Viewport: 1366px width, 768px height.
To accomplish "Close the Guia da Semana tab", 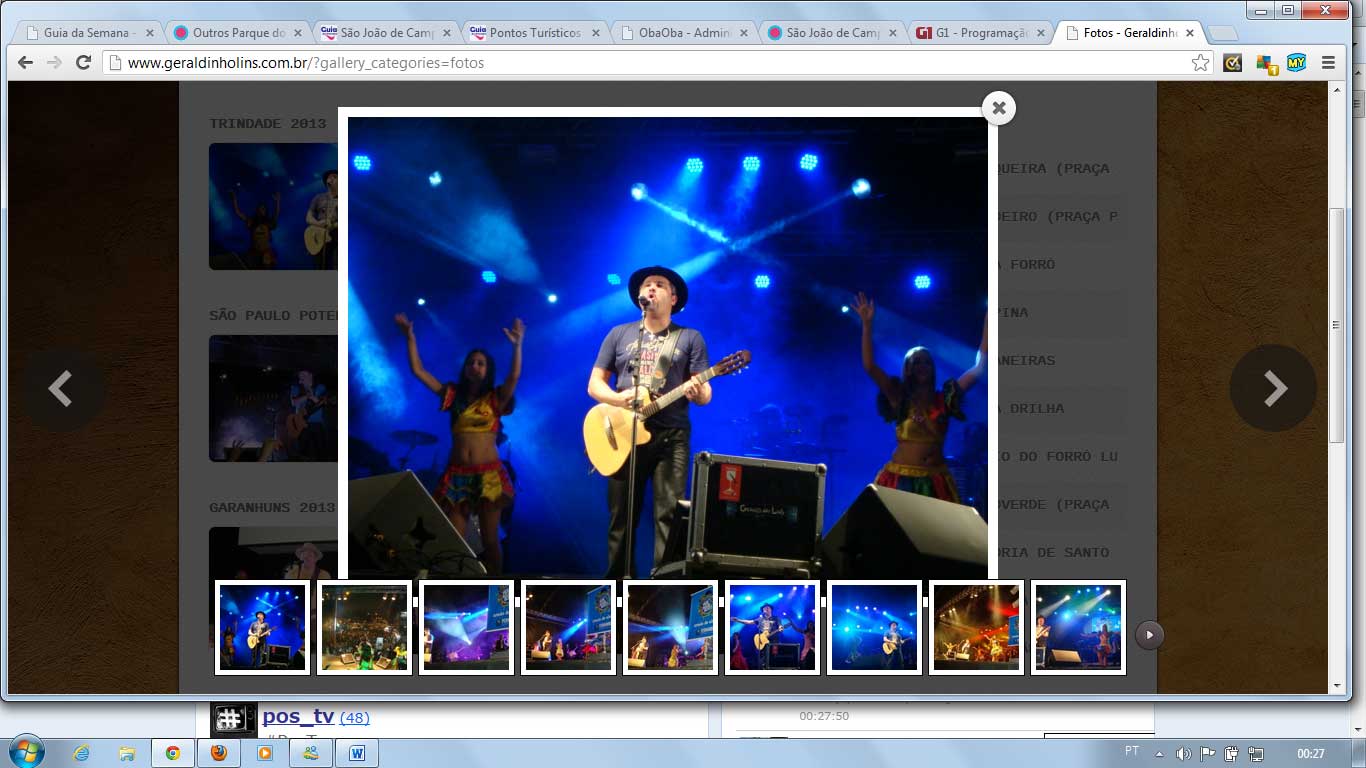I will pyautogui.click(x=149, y=33).
